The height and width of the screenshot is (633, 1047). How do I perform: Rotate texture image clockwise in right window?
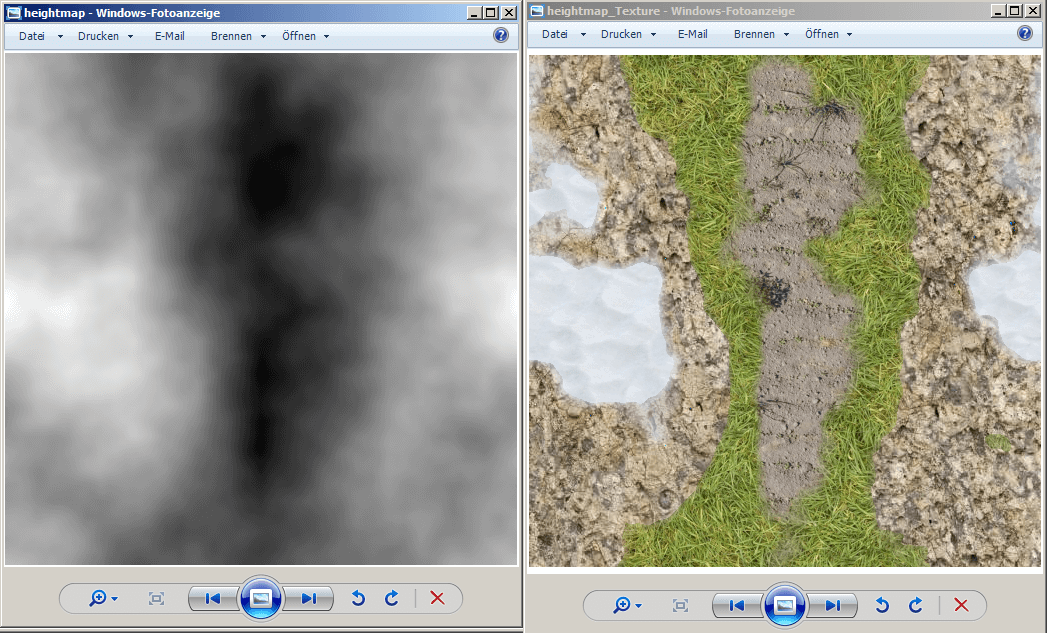[916, 605]
